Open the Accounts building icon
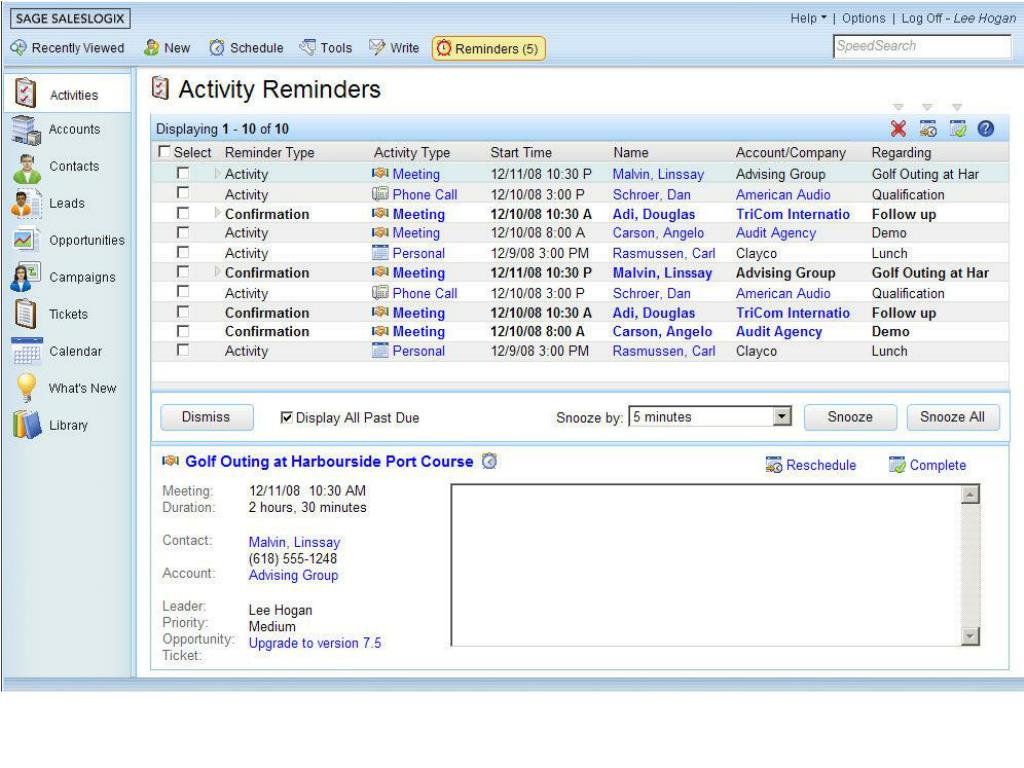The image size is (1024, 768). (x=26, y=129)
